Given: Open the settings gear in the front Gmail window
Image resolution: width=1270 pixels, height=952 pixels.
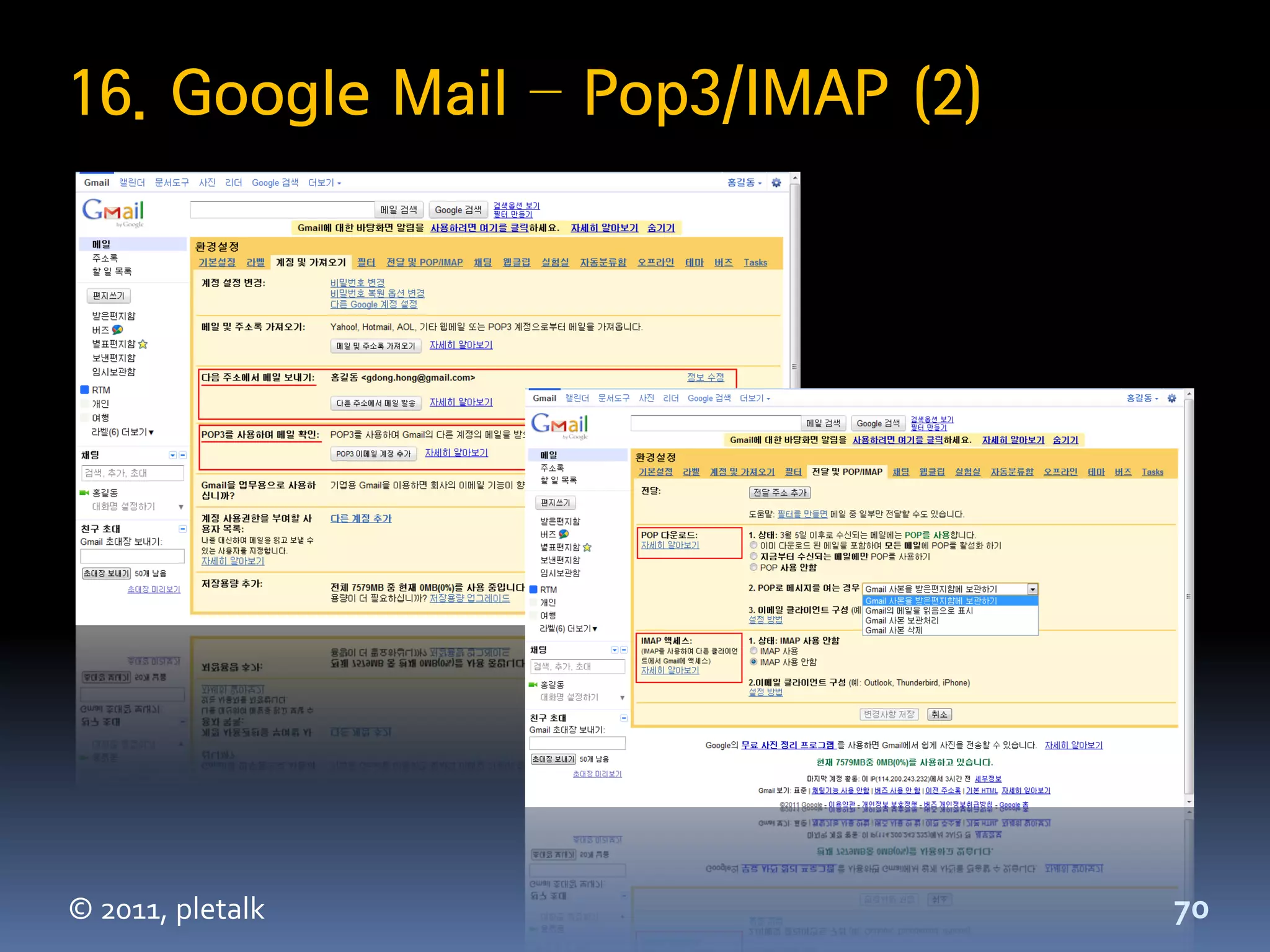Looking at the screenshot, I should [x=1171, y=398].
